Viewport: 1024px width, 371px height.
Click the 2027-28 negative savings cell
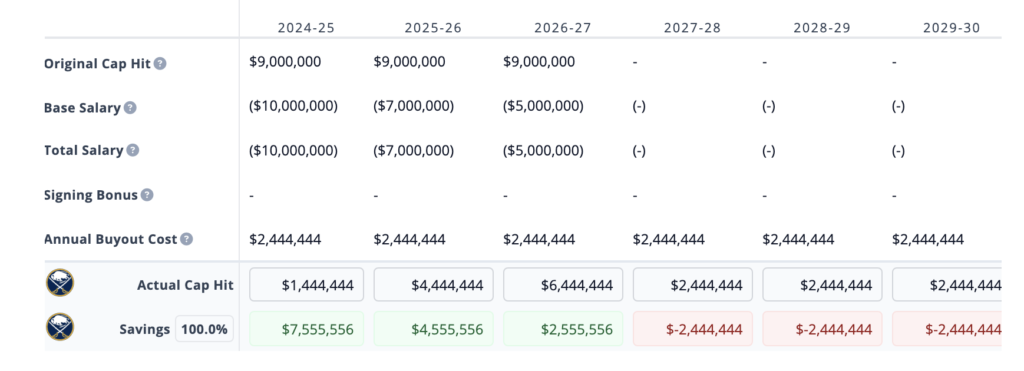pyautogui.click(x=692, y=329)
